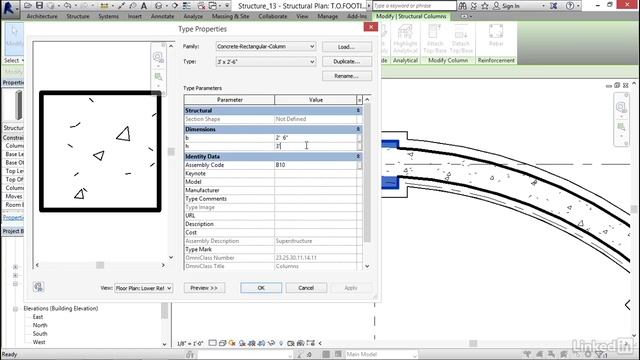This screenshot has height=360, width=640.
Task: Click the small checkbox beside Assembly Code value
Action: 359,165
